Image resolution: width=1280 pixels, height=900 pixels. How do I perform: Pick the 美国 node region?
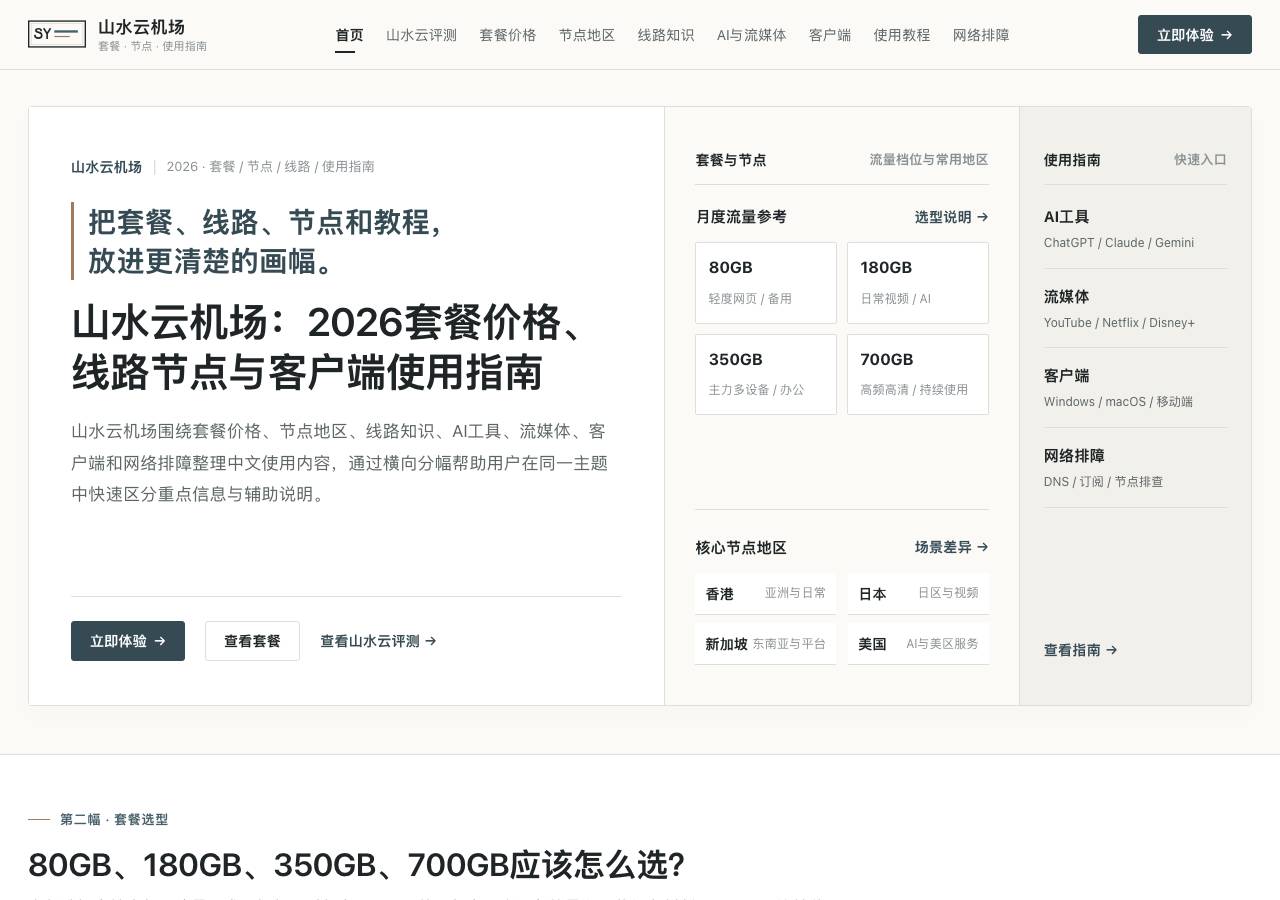(x=918, y=644)
